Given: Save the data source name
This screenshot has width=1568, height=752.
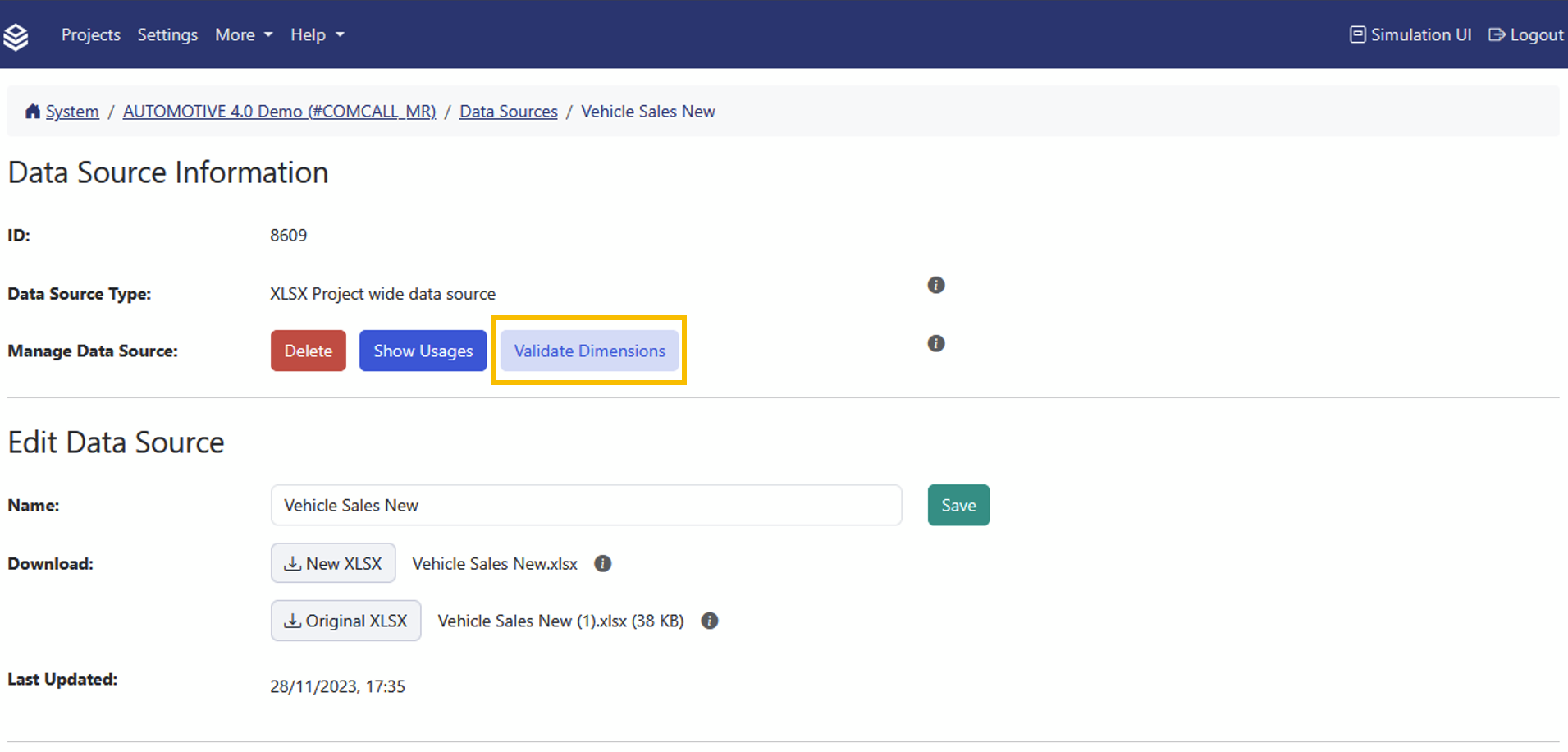Looking at the screenshot, I should click(x=958, y=505).
